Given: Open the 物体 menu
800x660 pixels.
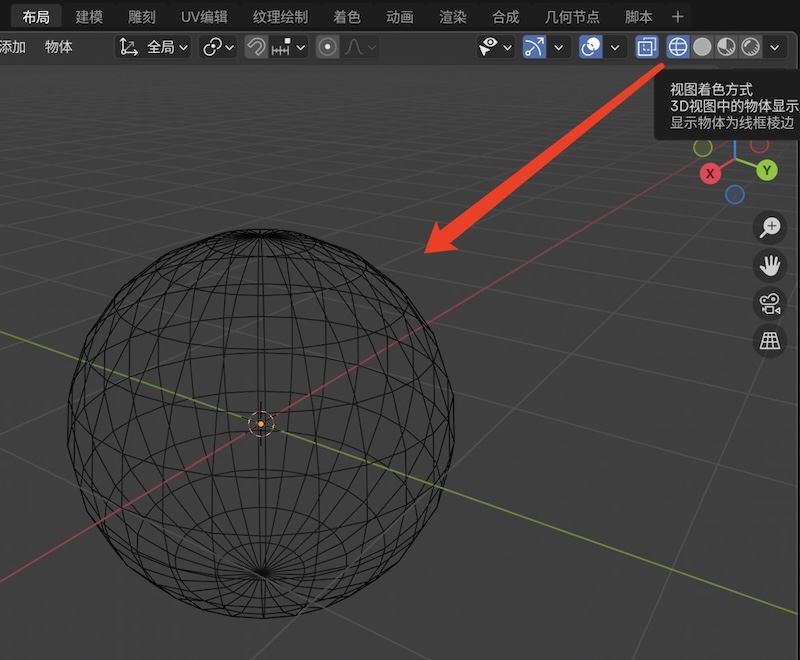Looking at the screenshot, I should point(59,47).
